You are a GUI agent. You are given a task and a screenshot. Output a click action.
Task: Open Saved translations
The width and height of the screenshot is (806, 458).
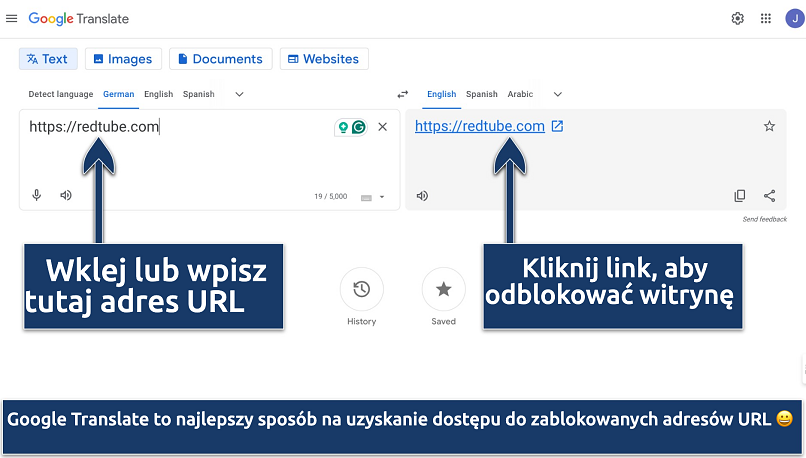click(x=444, y=289)
